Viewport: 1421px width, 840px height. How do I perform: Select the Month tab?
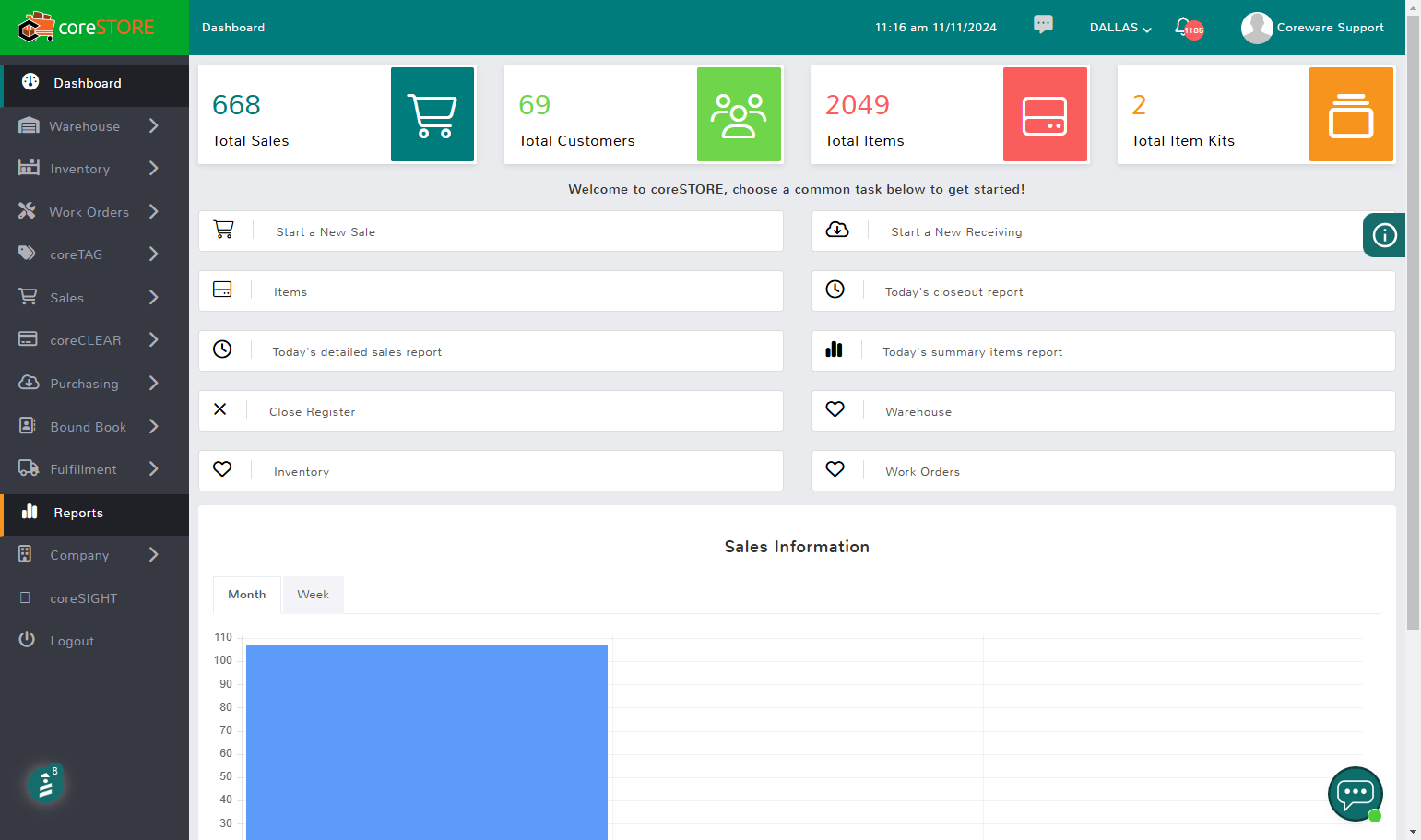tap(247, 595)
